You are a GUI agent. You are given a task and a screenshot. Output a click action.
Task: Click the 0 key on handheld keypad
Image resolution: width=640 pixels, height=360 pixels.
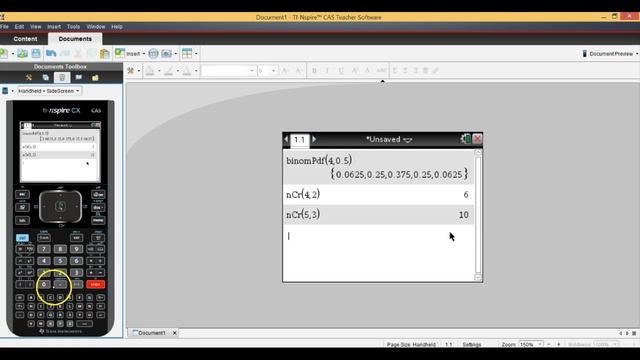pos(44,284)
